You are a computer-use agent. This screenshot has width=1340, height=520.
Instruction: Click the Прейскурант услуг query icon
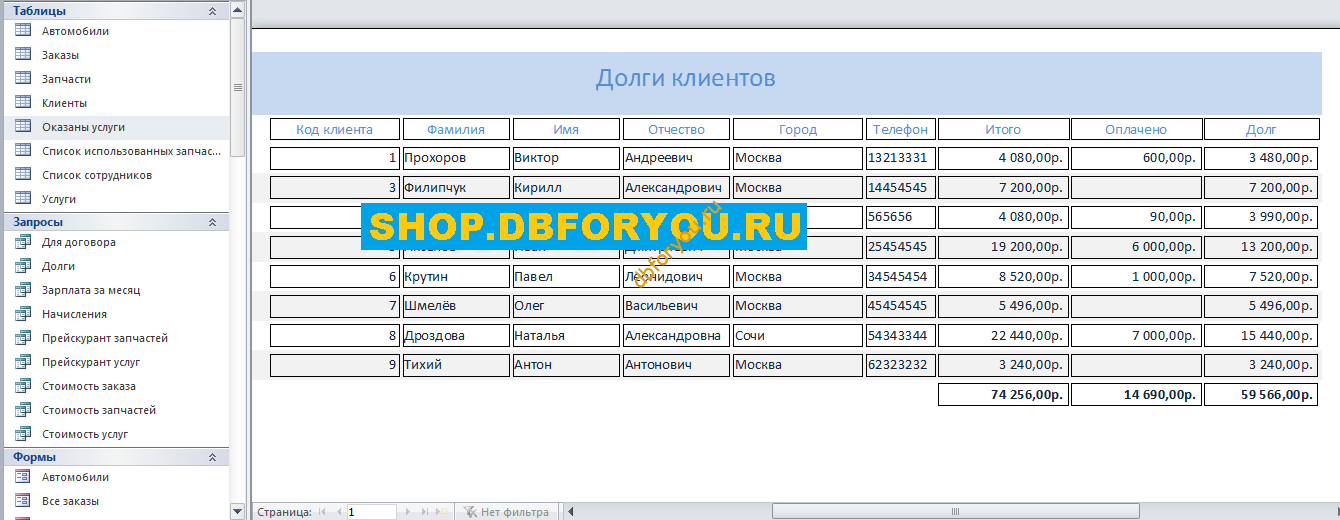point(23,362)
